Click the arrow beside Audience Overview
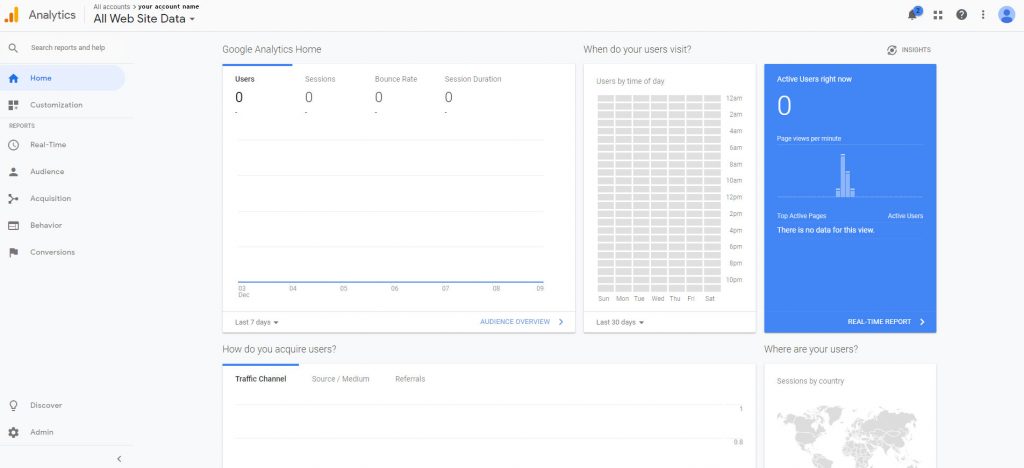The image size is (1024, 468). (561, 322)
